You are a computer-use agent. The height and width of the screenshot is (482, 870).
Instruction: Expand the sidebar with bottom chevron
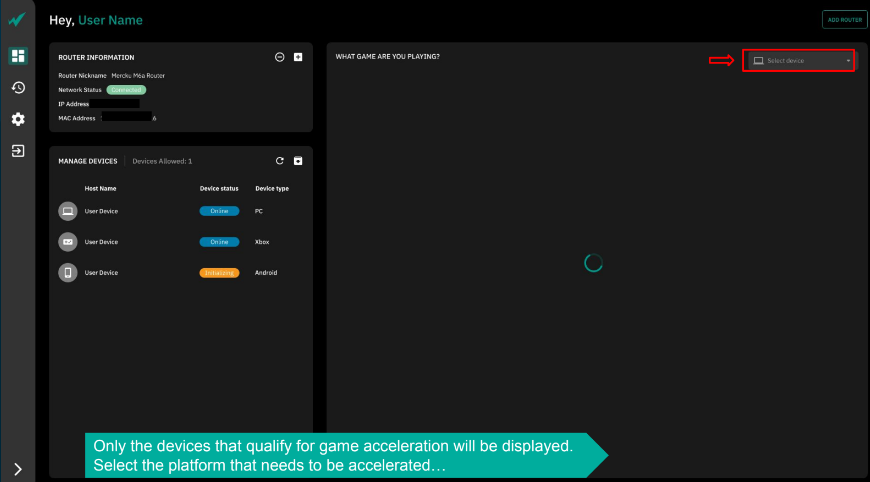tap(17, 468)
